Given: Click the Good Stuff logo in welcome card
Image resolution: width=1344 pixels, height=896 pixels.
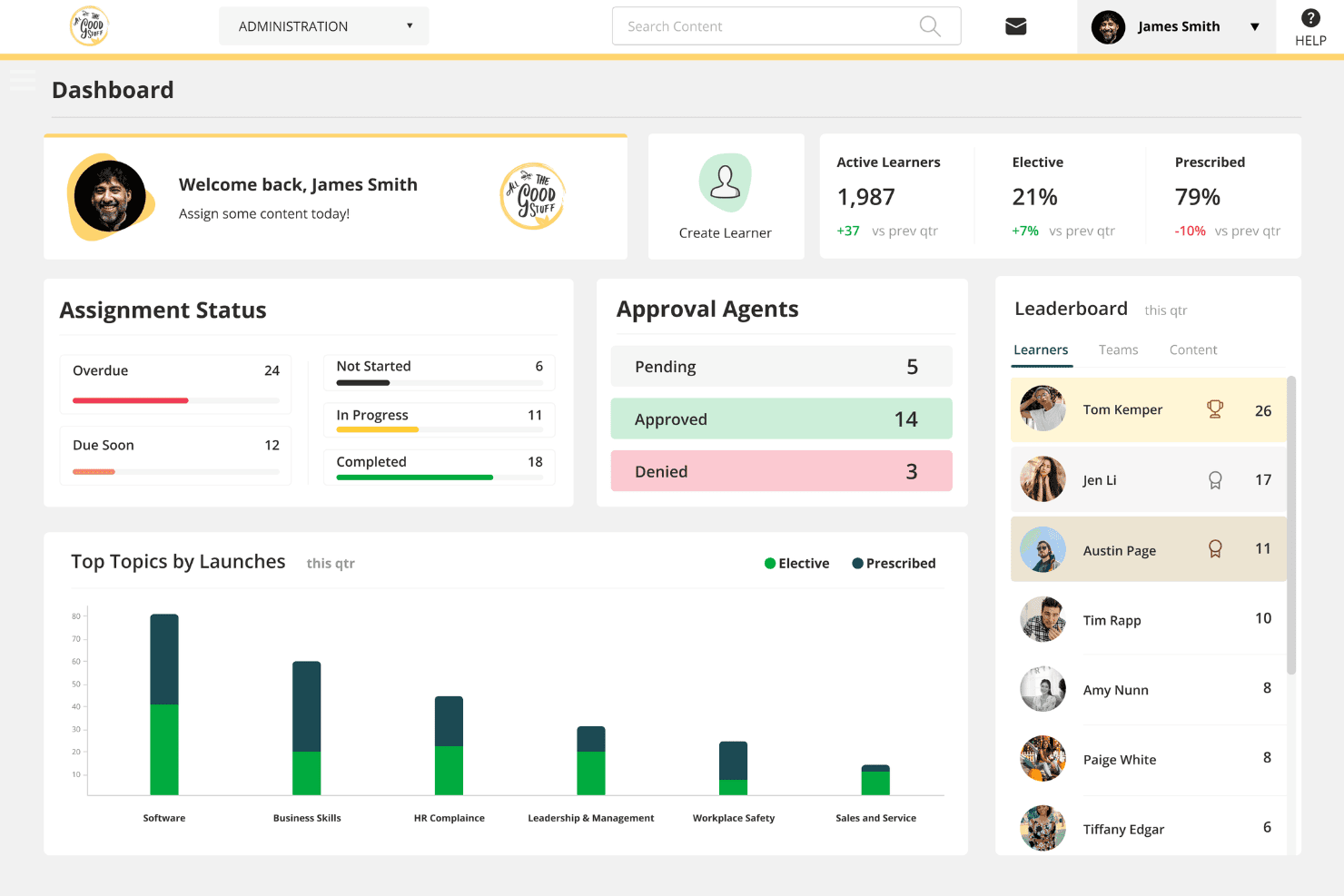Looking at the screenshot, I should 533,196.
